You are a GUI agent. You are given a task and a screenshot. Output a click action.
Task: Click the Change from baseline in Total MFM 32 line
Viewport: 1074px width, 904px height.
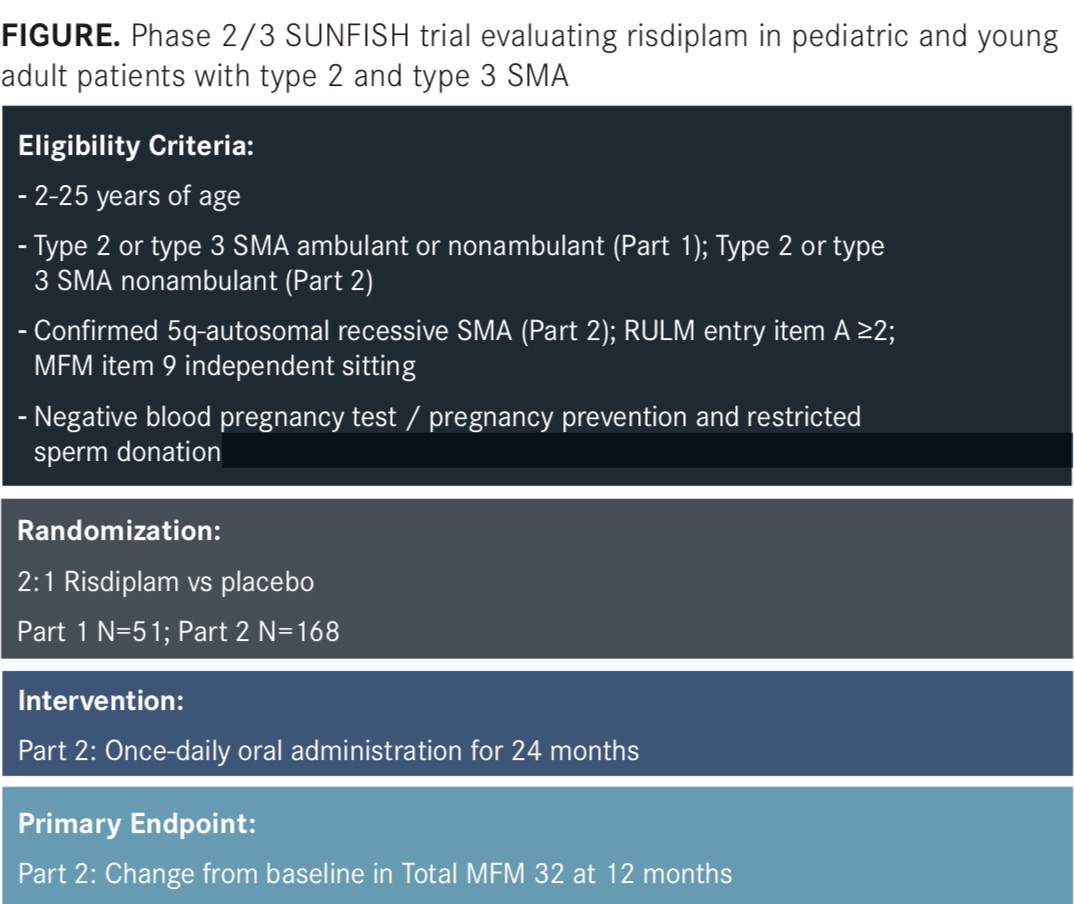[x=375, y=874]
